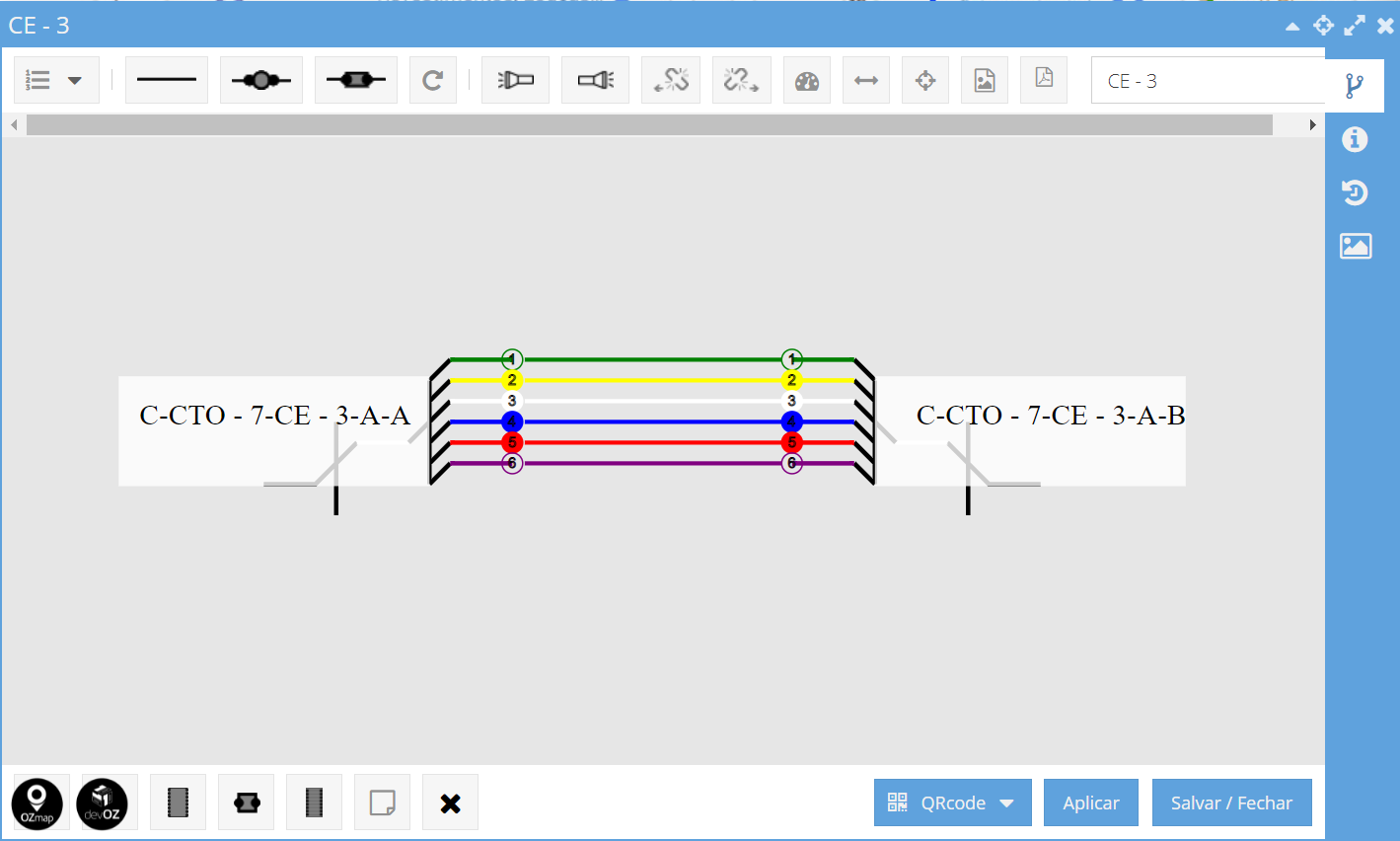Select left white fiber node 3

[x=511, y=401]
